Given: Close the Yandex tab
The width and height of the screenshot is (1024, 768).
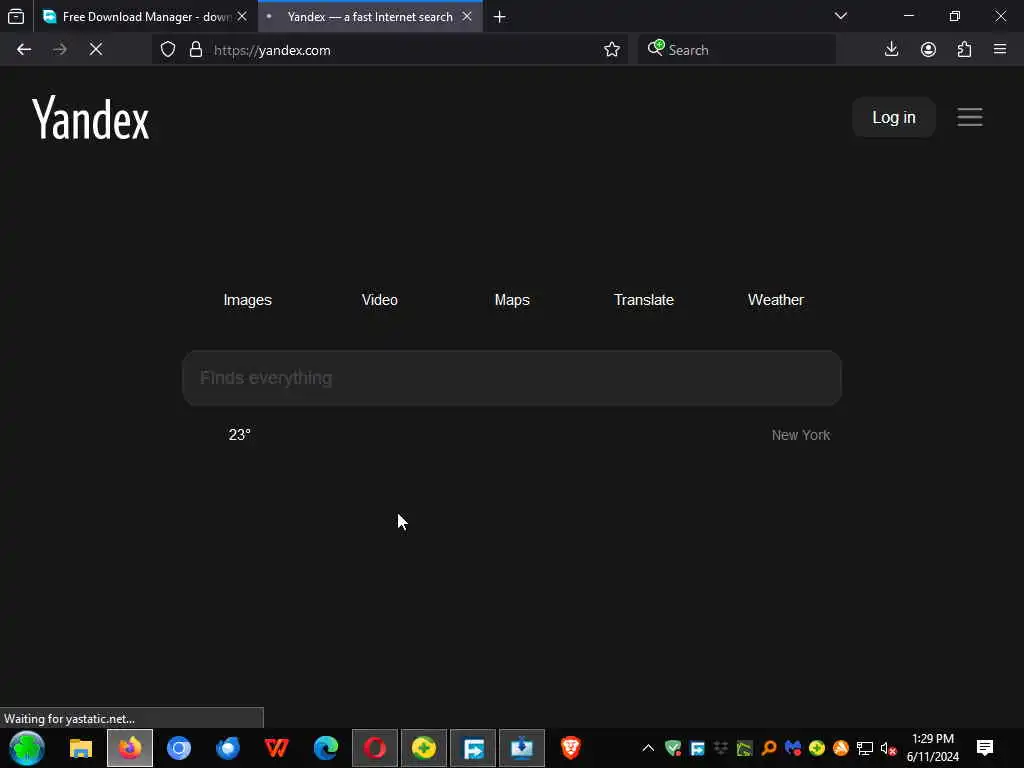Looking at the screenshot, I should coord(467,16).
